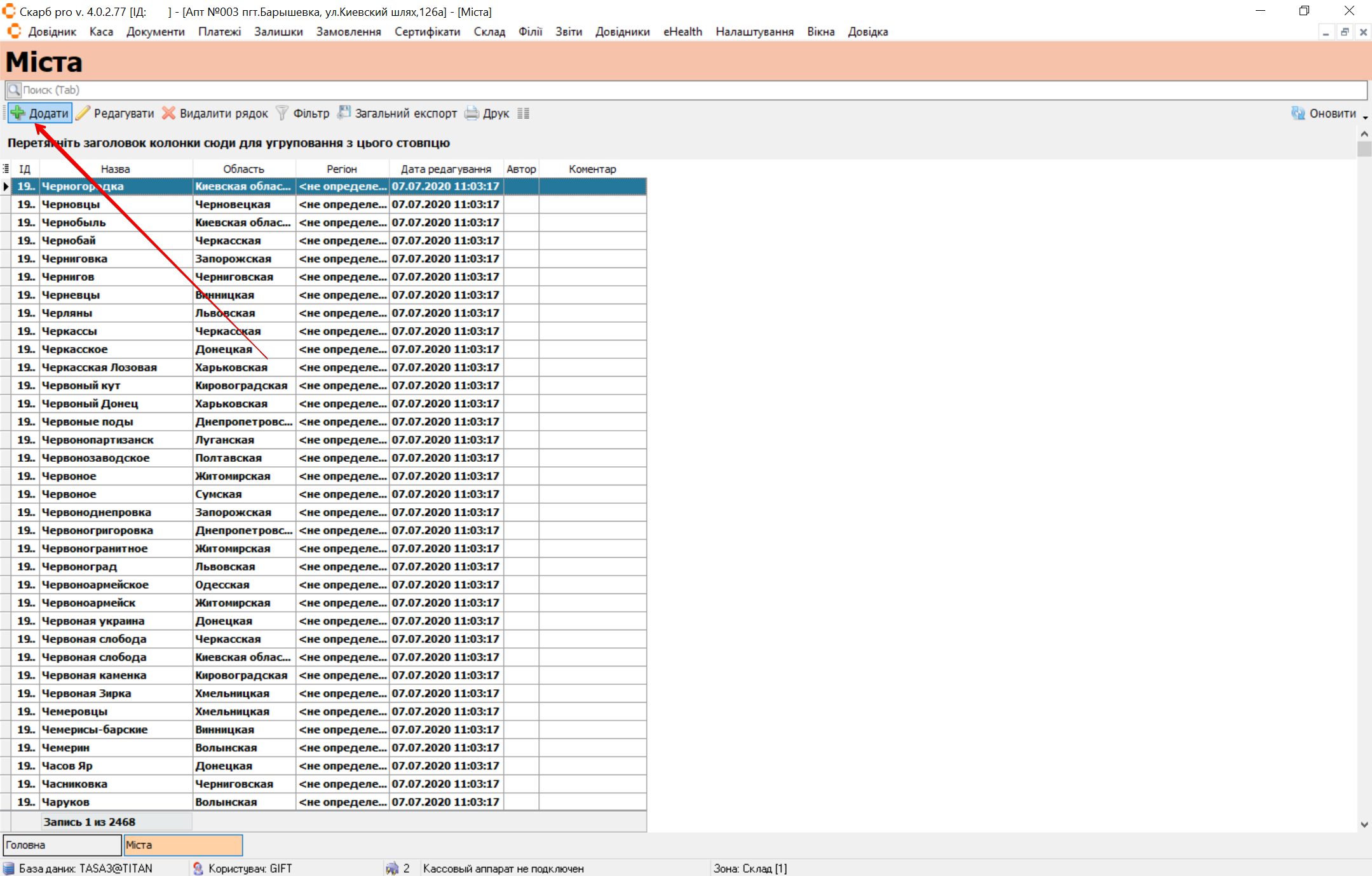Viewport: 1372px width, 876px height.
Task: Switch to the Головна tab
Action: point(62,845)
